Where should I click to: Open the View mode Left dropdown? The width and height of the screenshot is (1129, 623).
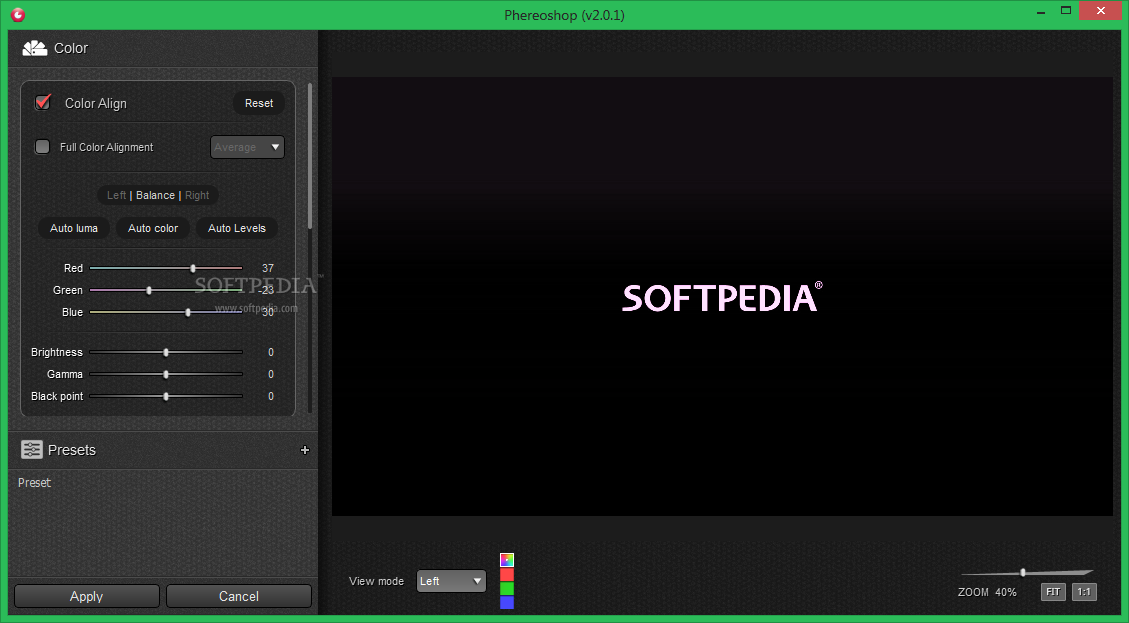(x=451, y=581)
